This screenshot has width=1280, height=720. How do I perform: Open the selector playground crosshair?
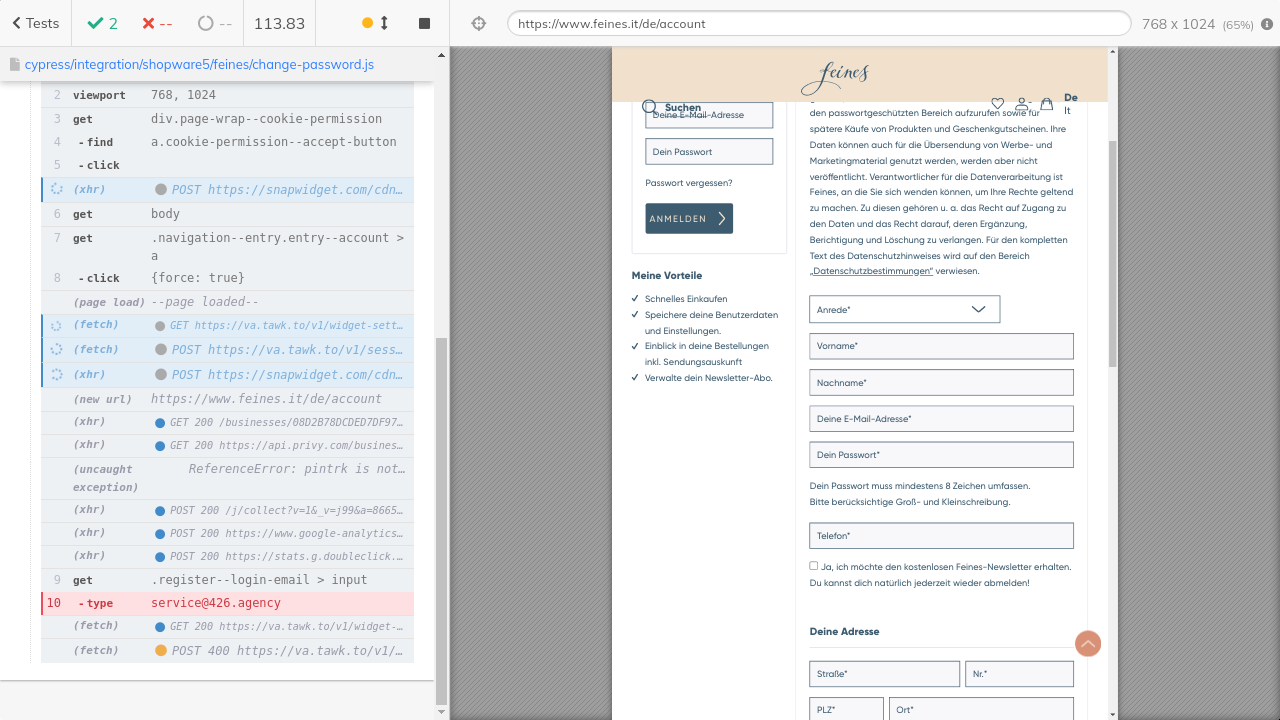[x=479, y=24]
